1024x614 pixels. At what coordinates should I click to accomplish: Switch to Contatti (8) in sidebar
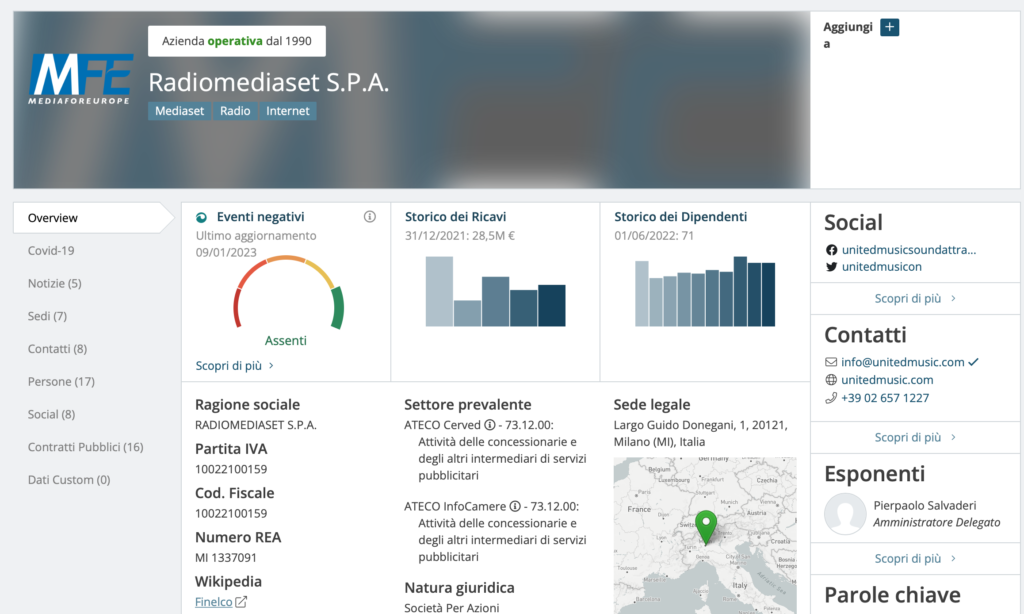57,348
